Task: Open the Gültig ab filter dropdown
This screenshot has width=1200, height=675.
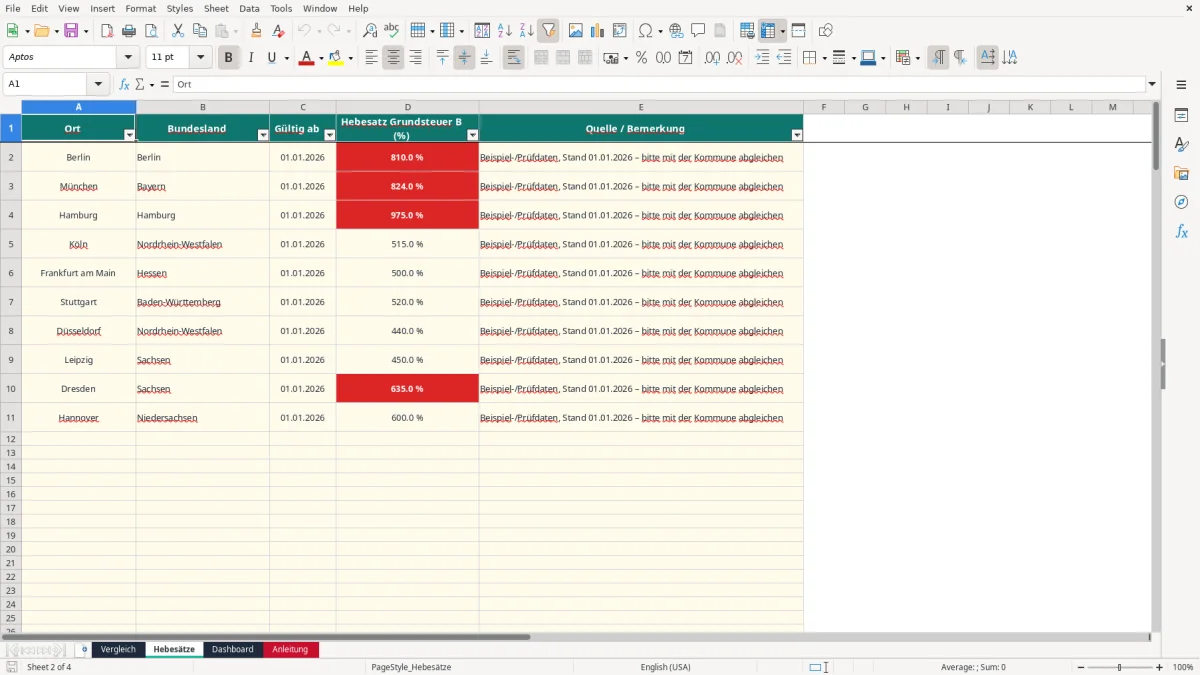Action: 329,135
